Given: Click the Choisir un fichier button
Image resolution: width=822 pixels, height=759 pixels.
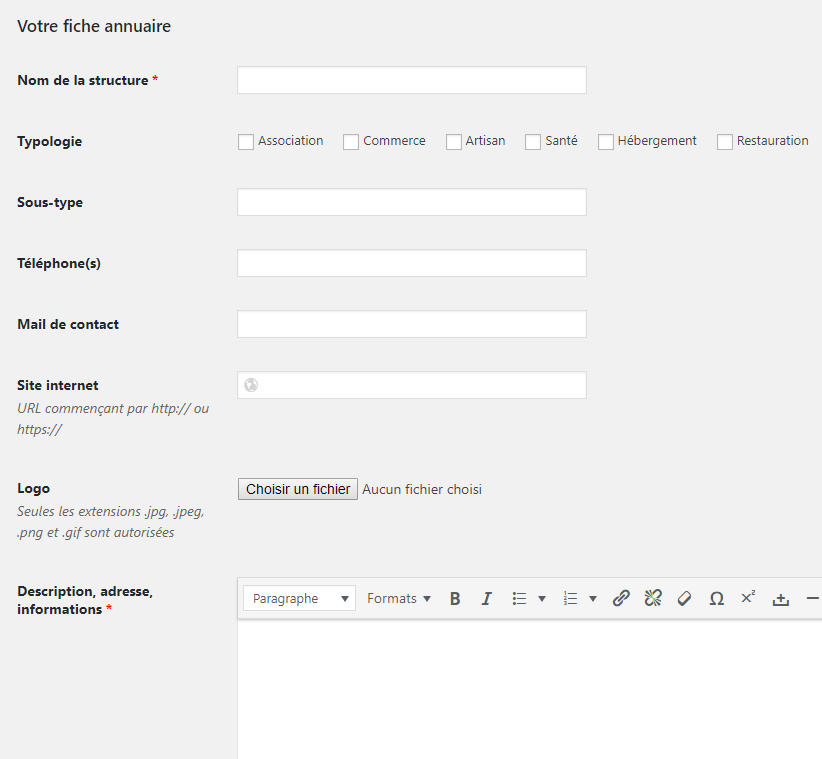Looking at the screenshot, I should pyautogui.click(x=298, y=489).
